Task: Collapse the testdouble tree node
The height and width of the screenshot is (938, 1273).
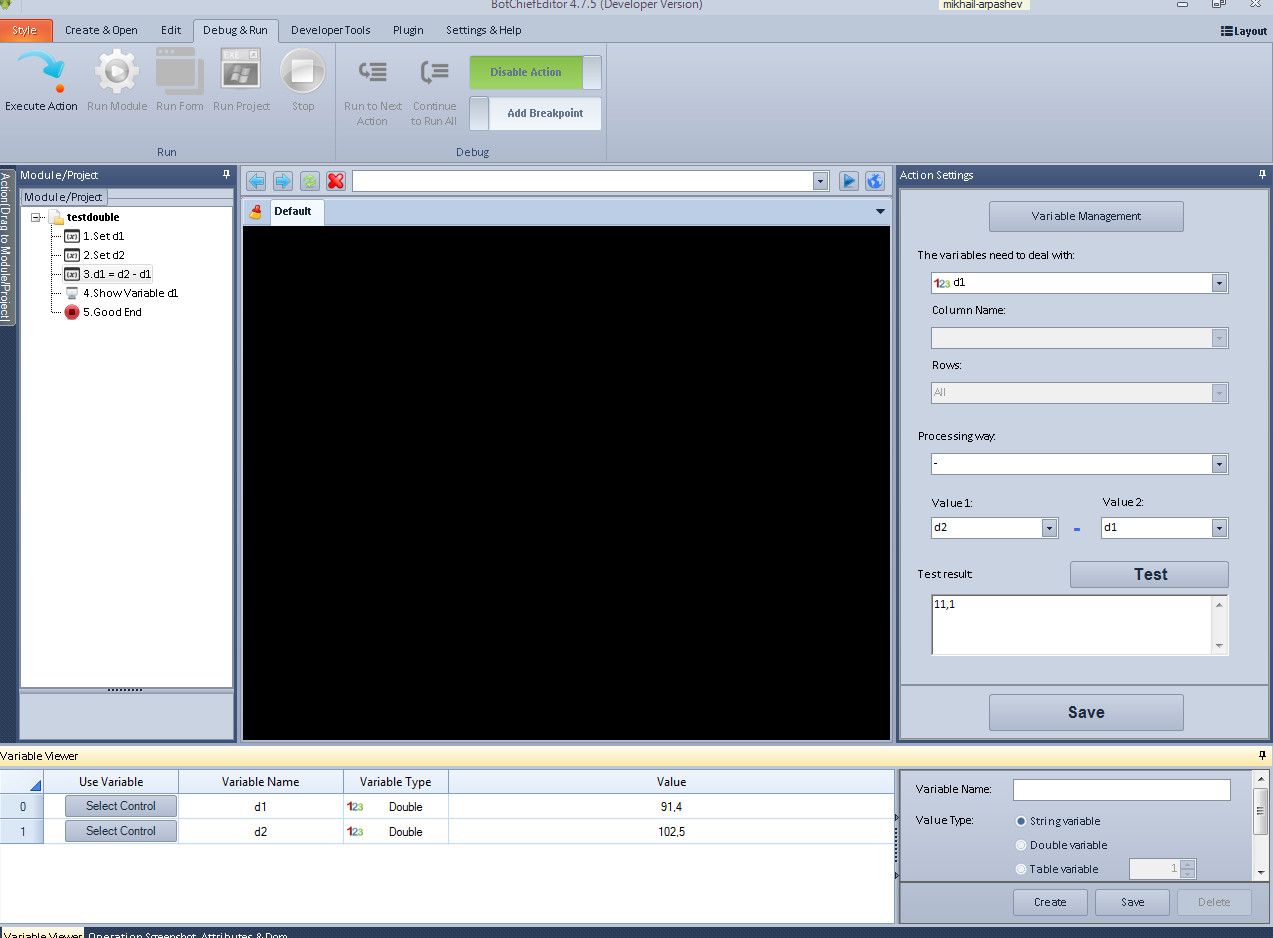Action: coord(37,217)
